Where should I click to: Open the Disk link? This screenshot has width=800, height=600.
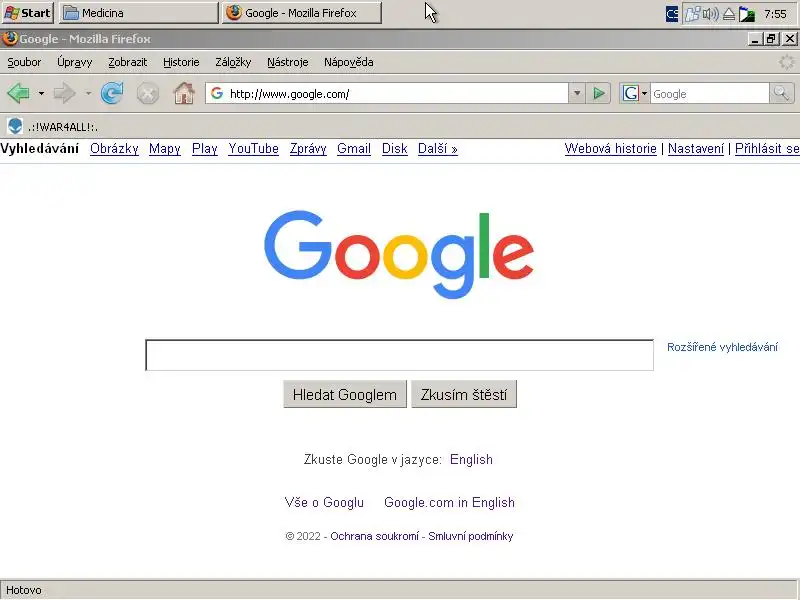pos(394,148)
